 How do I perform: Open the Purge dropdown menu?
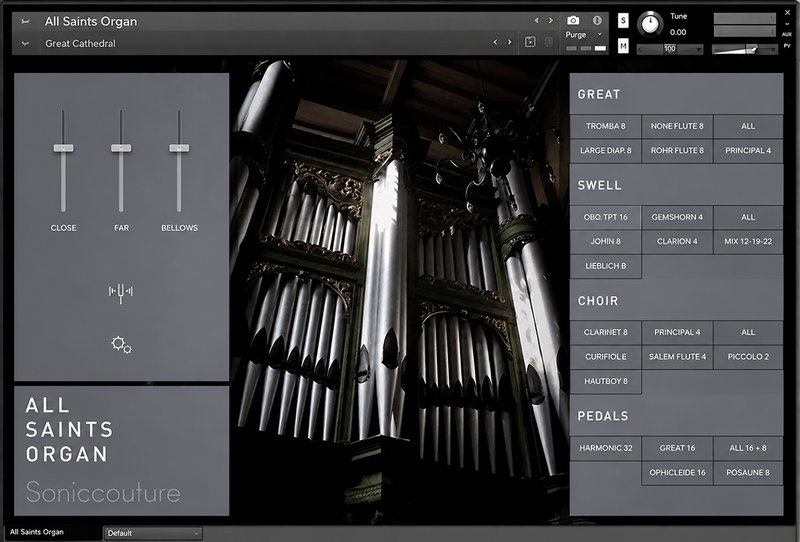tap(583, 35)
